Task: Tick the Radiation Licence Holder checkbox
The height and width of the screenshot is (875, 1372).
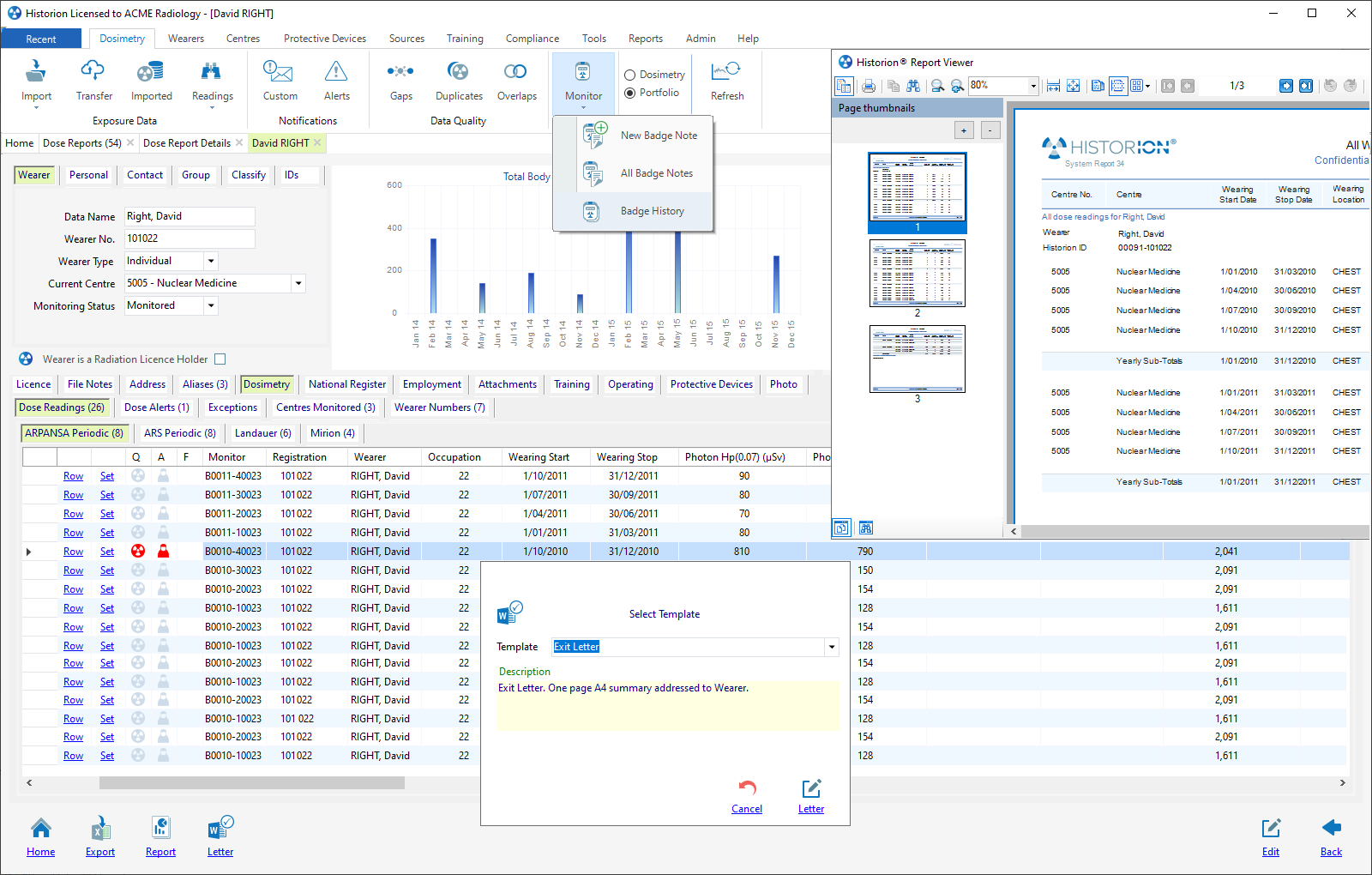Action: pyautogui.click(x=220, y=359)
